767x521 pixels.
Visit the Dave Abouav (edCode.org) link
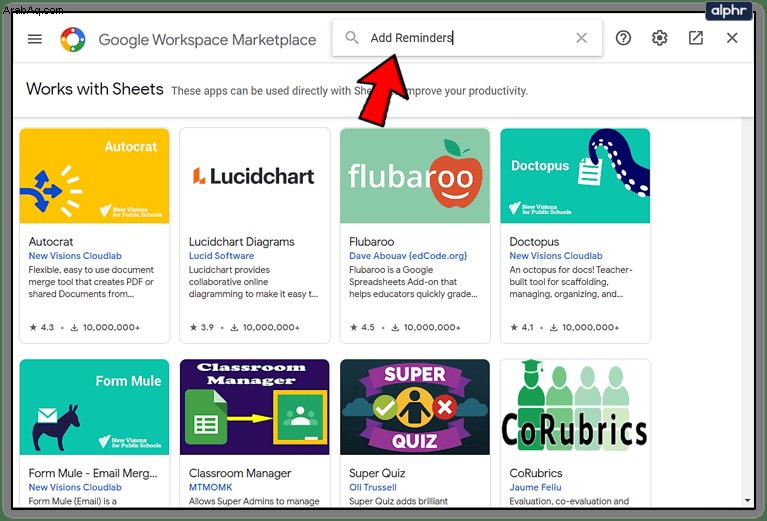[x=408, y=255]
